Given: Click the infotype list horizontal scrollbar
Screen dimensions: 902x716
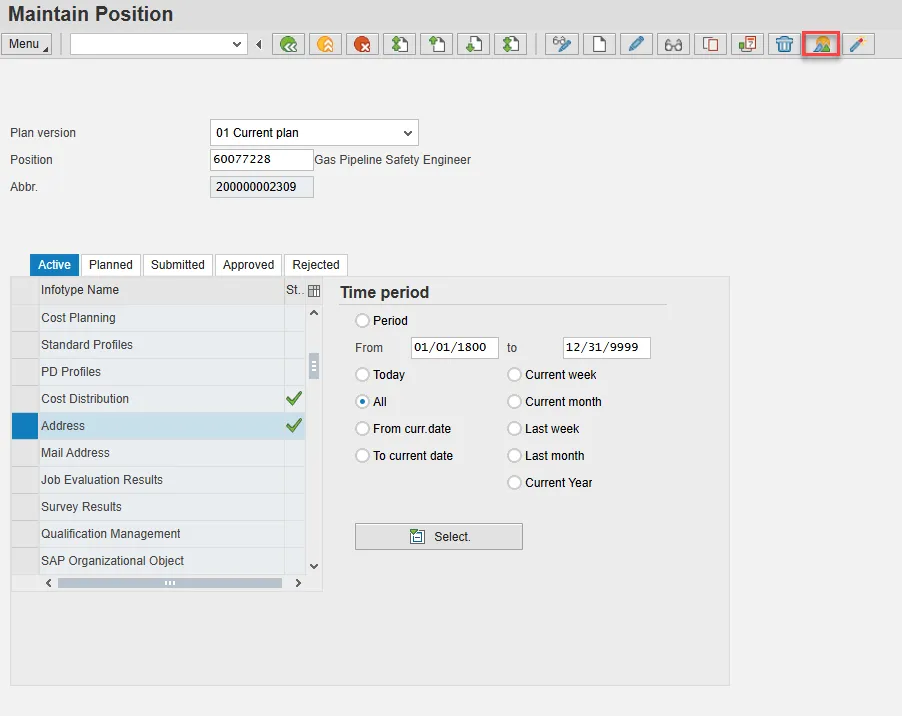Looking at the screenshot, I should pos(169,583).
